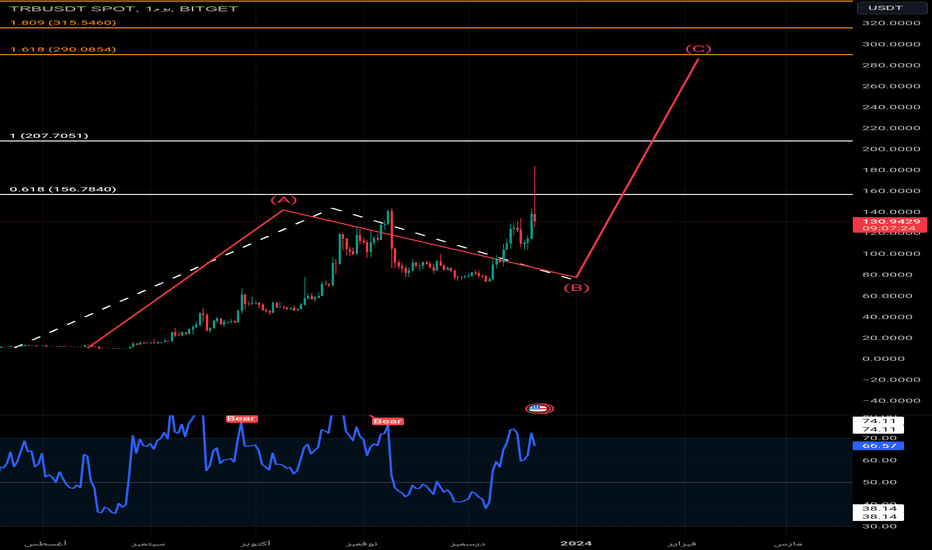The image size is (932, 550).
Task: Click the (B) wave label
Action: [576, 288]
